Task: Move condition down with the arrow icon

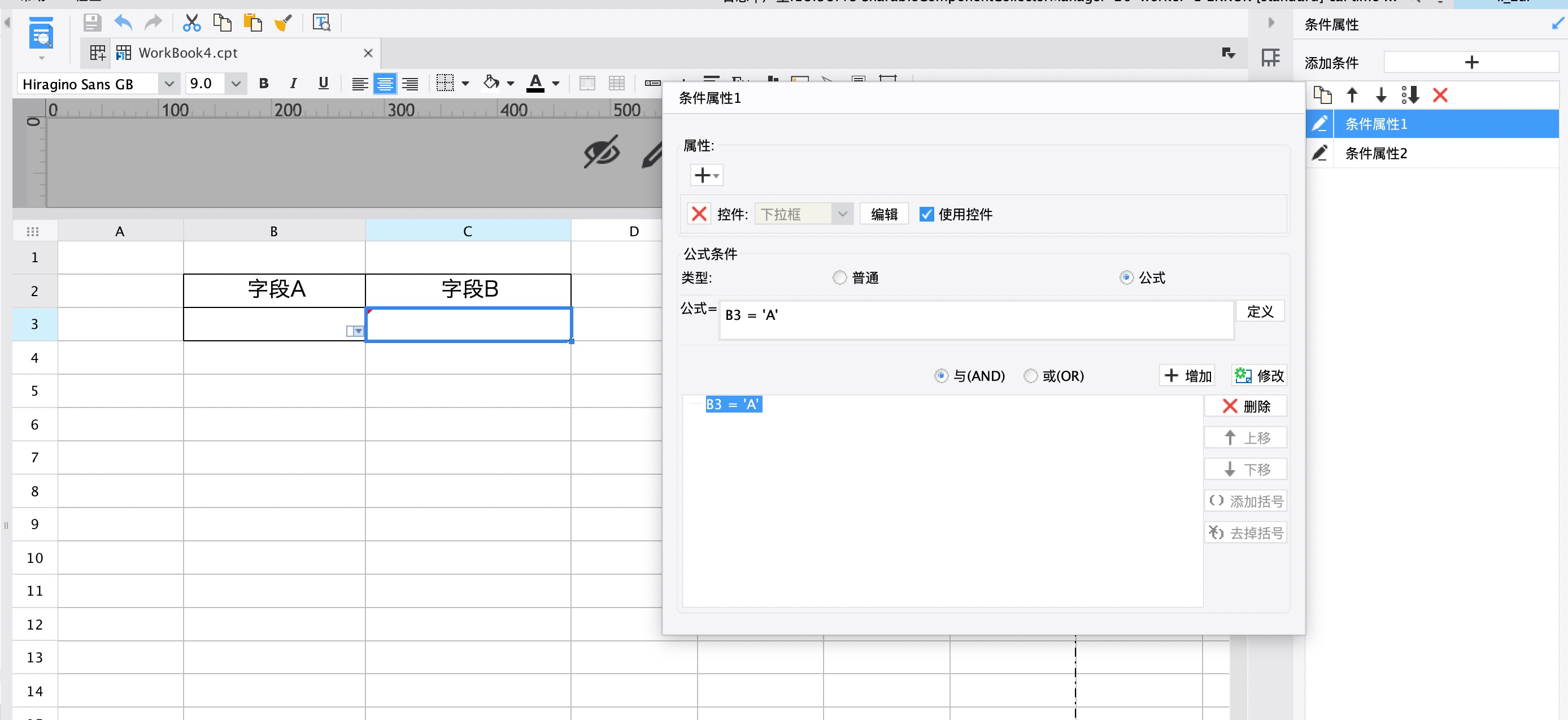Action: pyautogui.click(x=1380, y=95)
